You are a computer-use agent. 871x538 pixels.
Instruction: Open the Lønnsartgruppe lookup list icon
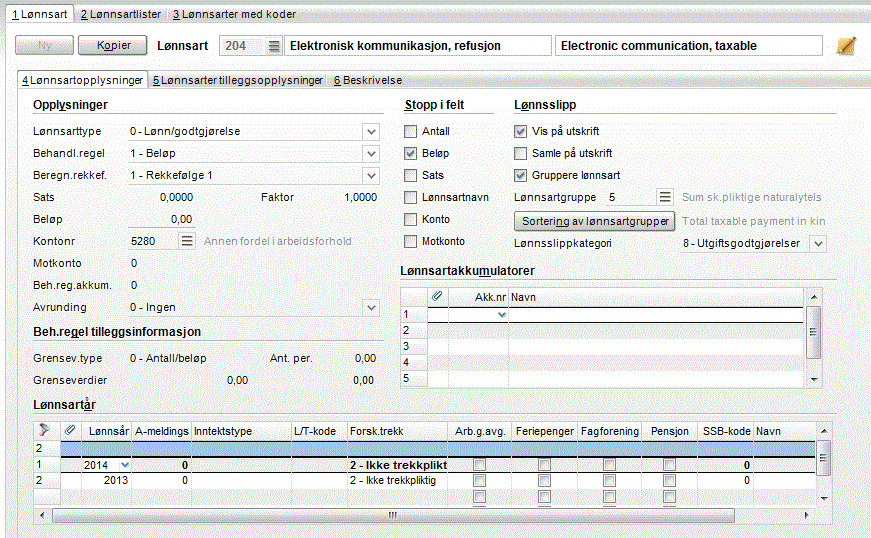point(665,197)
